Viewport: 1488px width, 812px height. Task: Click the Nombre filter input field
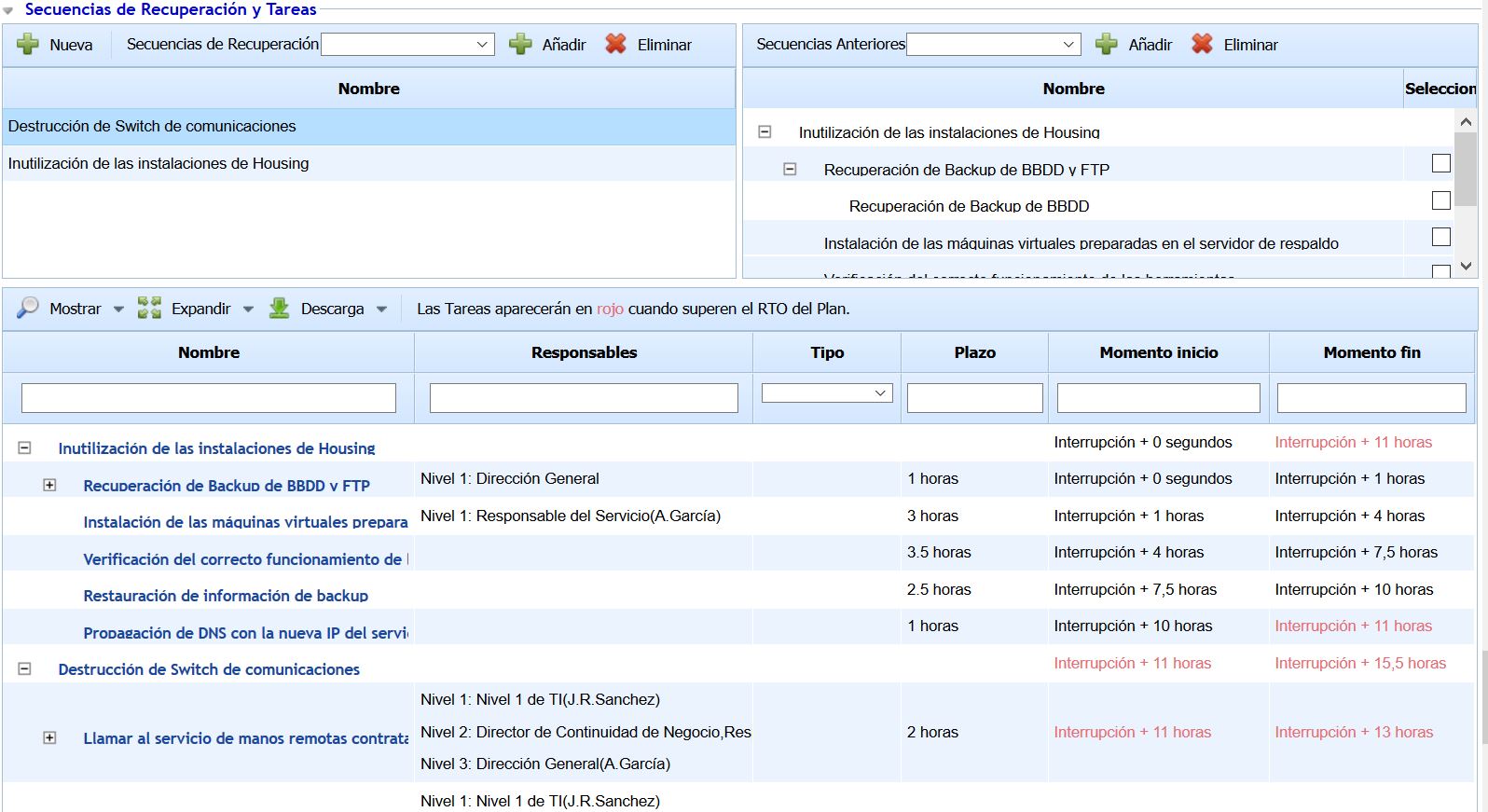point(209,398)
